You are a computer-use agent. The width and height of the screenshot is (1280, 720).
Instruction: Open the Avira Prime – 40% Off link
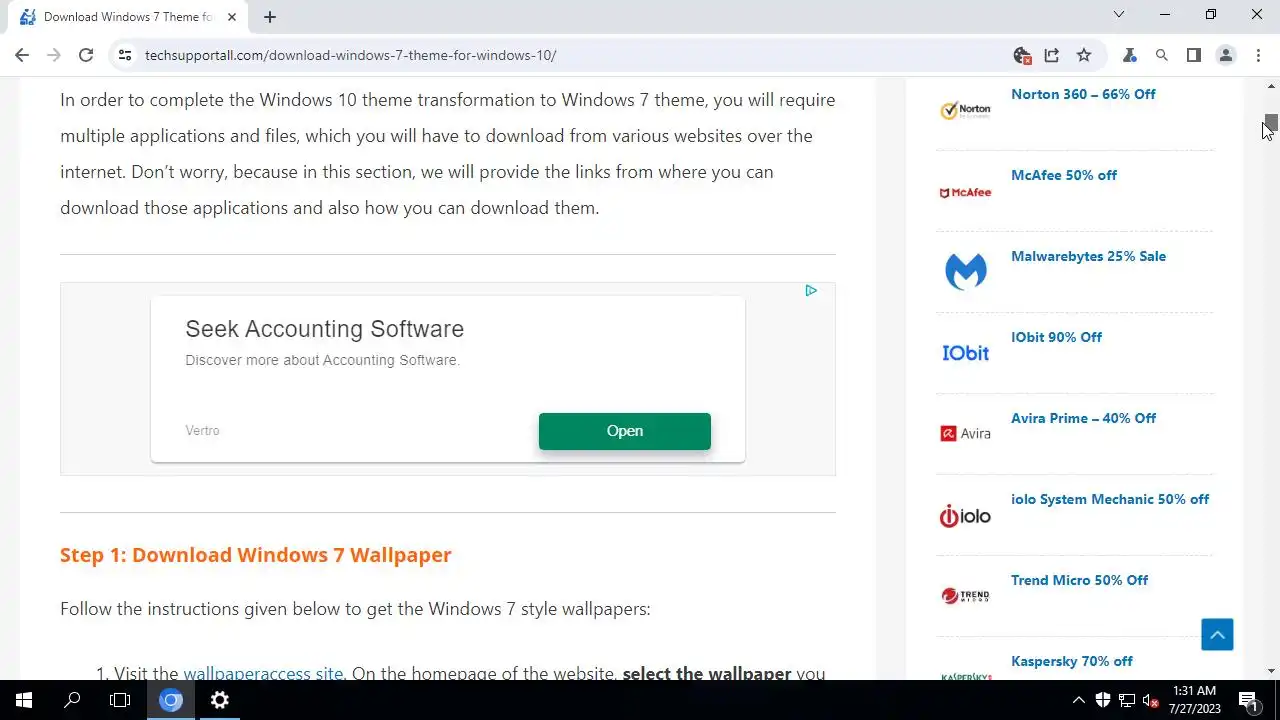click(1083, 418)
